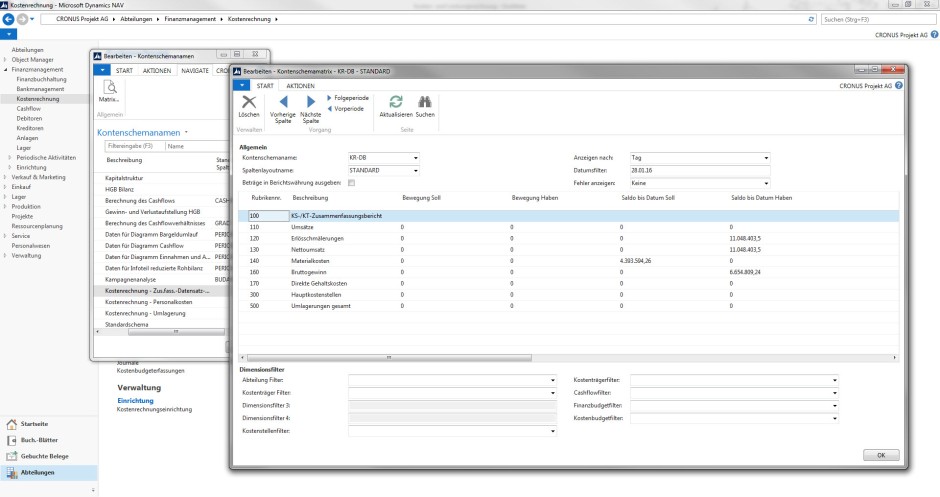Click the Nächste Spalte arrow icon
This screenshot has width=940, height=497.
(310, 103)
